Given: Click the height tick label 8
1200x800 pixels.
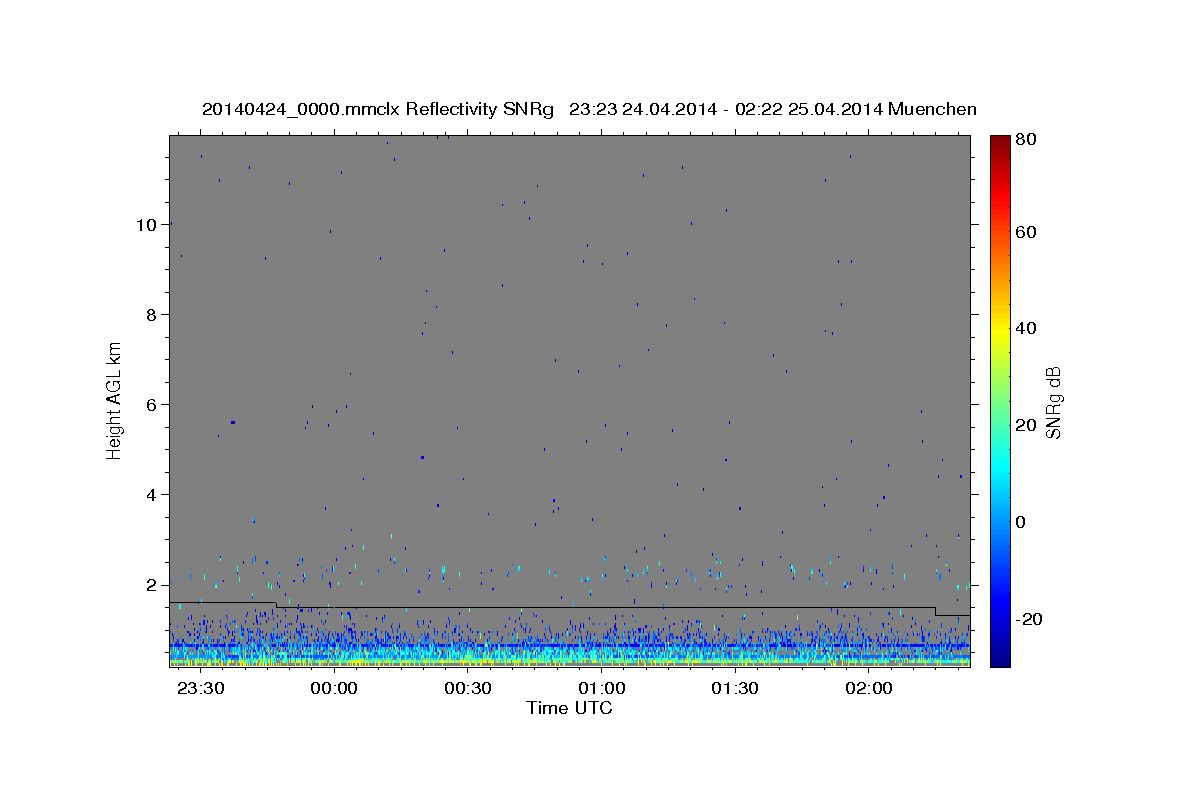Looking at the screenshot, I should (x=152, y=314).
